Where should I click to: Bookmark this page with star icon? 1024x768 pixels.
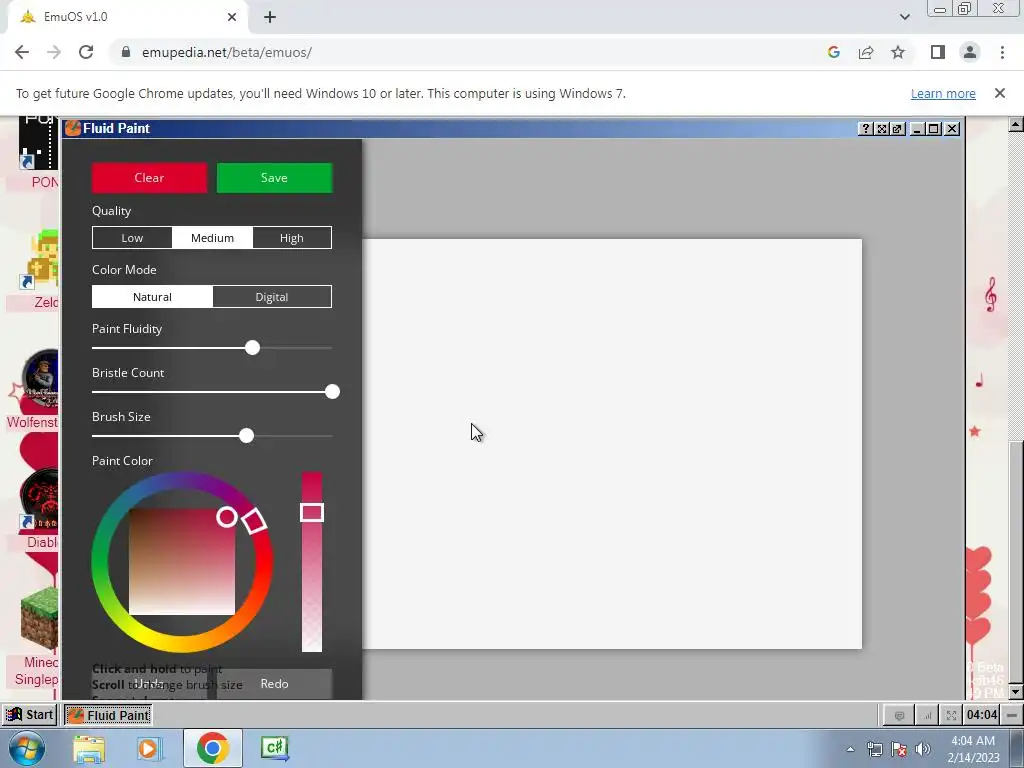tap(898, 52)
